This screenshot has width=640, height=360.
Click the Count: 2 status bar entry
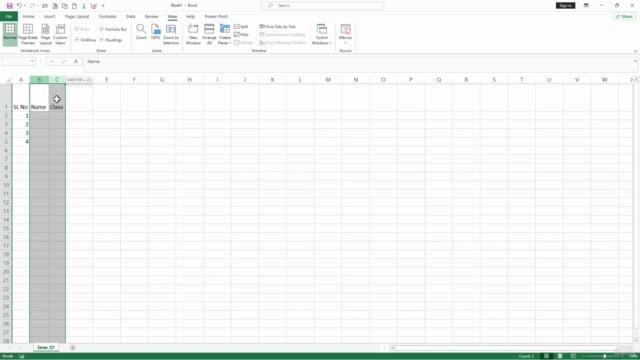tap(526, 356)
